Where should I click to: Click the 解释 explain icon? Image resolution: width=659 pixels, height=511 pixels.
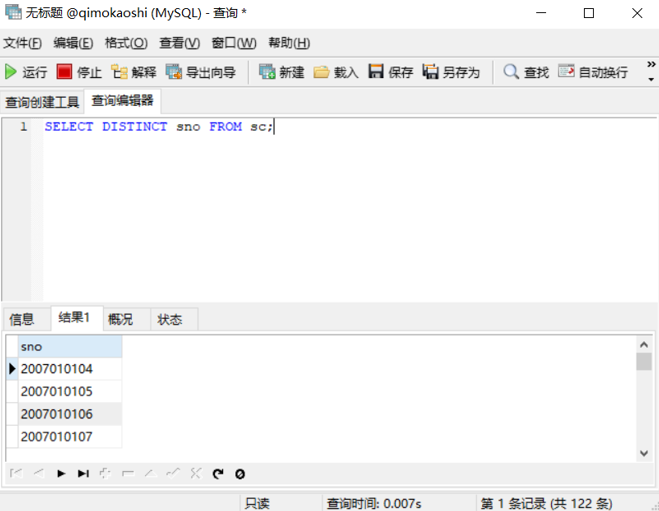tap(119, 72)
